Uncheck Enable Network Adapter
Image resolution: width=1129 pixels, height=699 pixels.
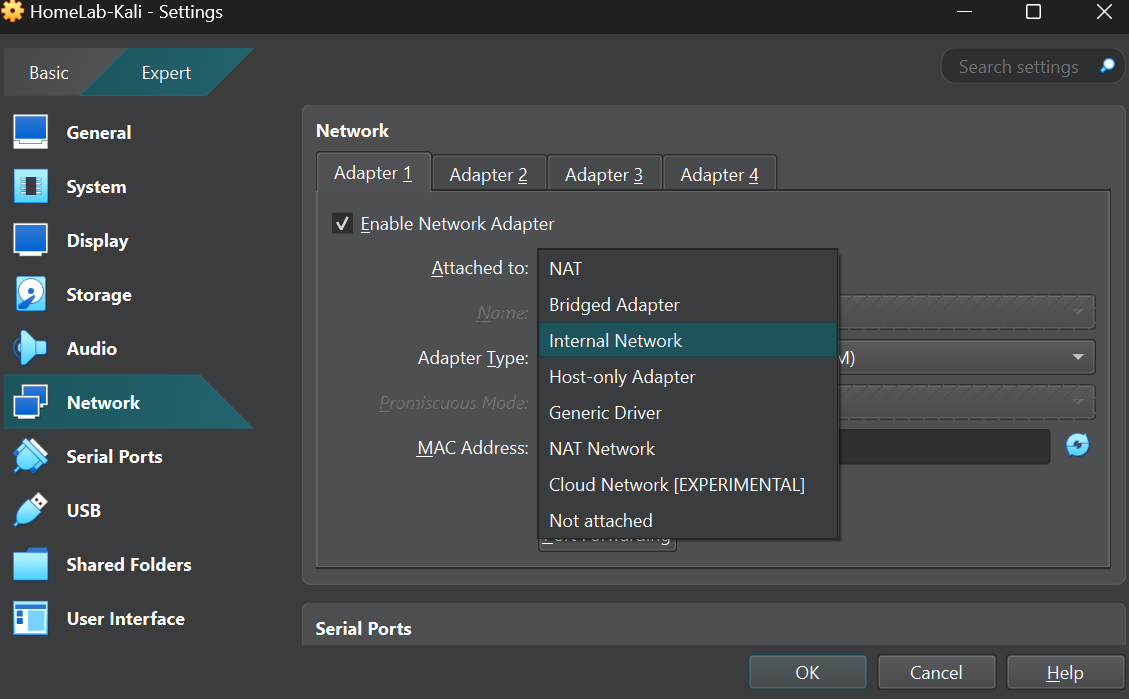click(342, 223)
